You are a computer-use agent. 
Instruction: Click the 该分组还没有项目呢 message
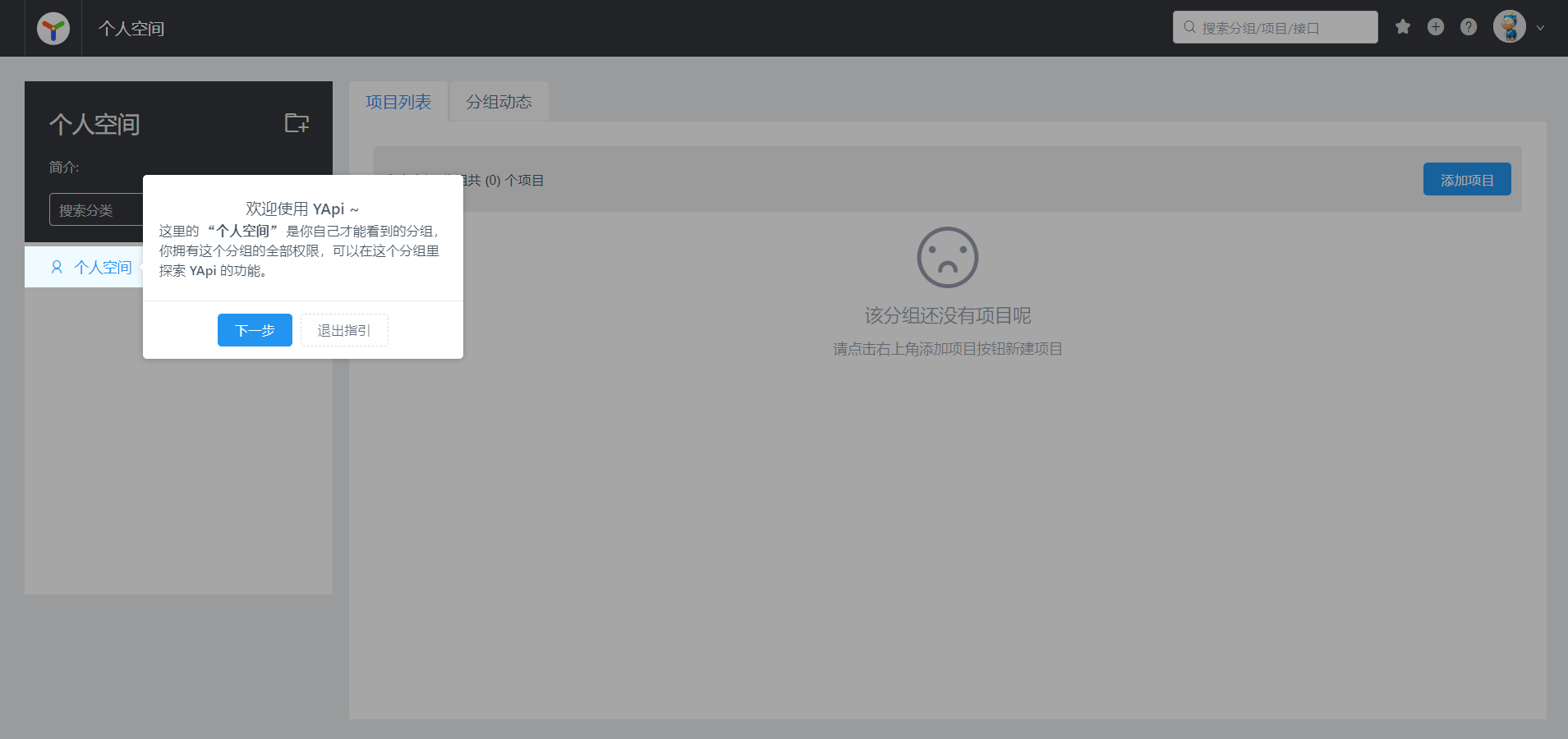[948, 315]
